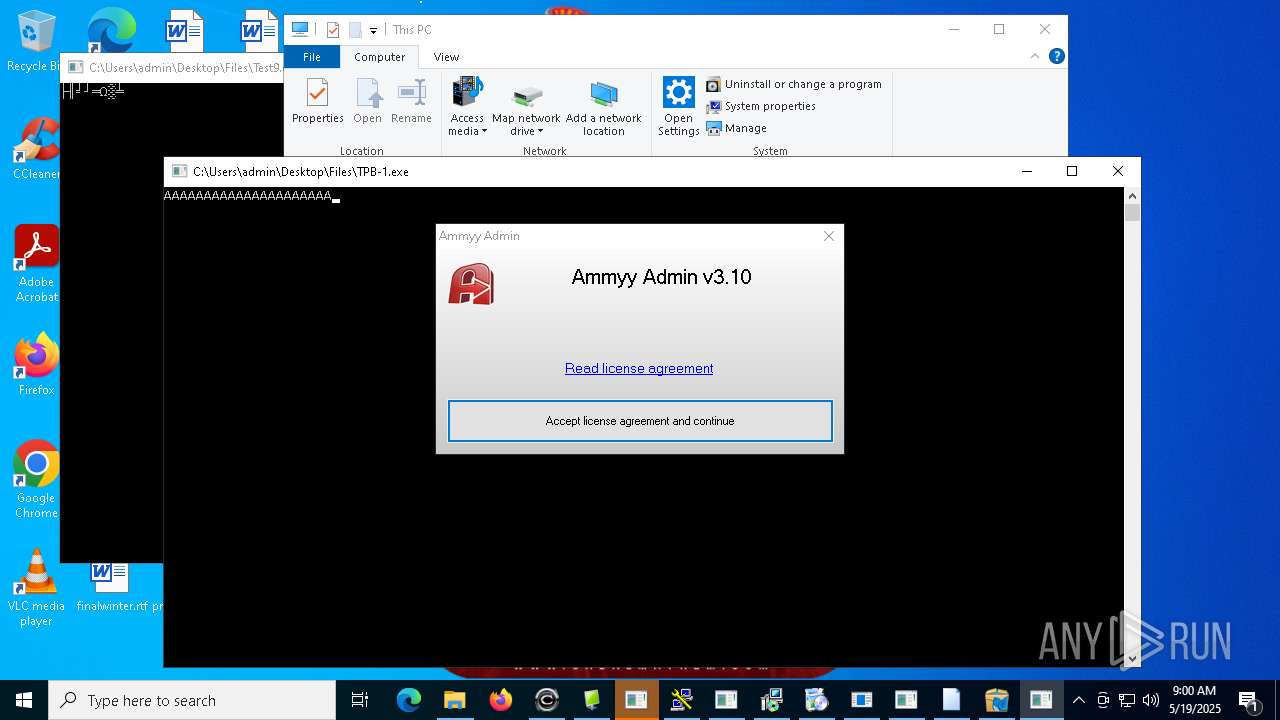Open Task View on the taskbar
This screenshot has width=1280, height=720.
tap(360, 700)
